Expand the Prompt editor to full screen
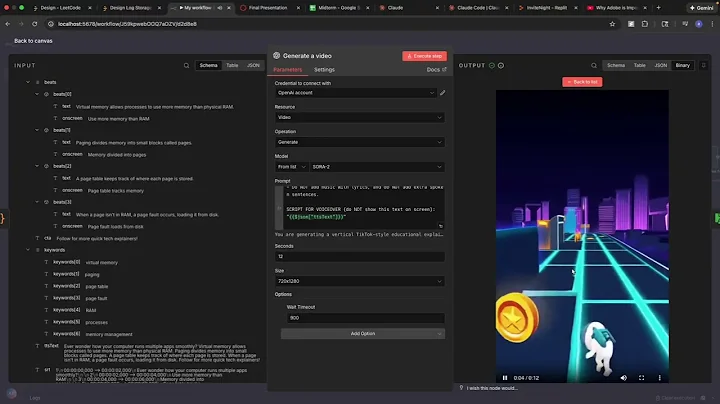The width and height of the screenshot is (720, 404). [441, 226]
